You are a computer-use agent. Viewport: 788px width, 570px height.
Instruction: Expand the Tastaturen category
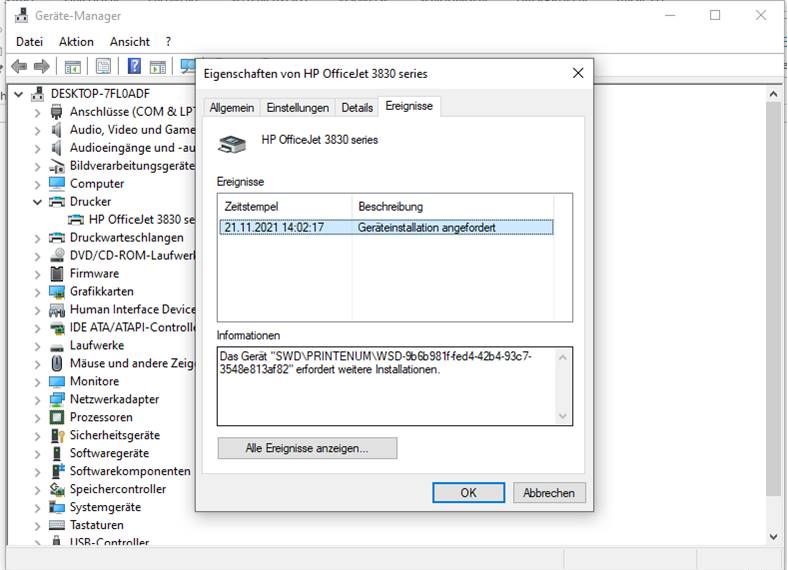[37, 525]
